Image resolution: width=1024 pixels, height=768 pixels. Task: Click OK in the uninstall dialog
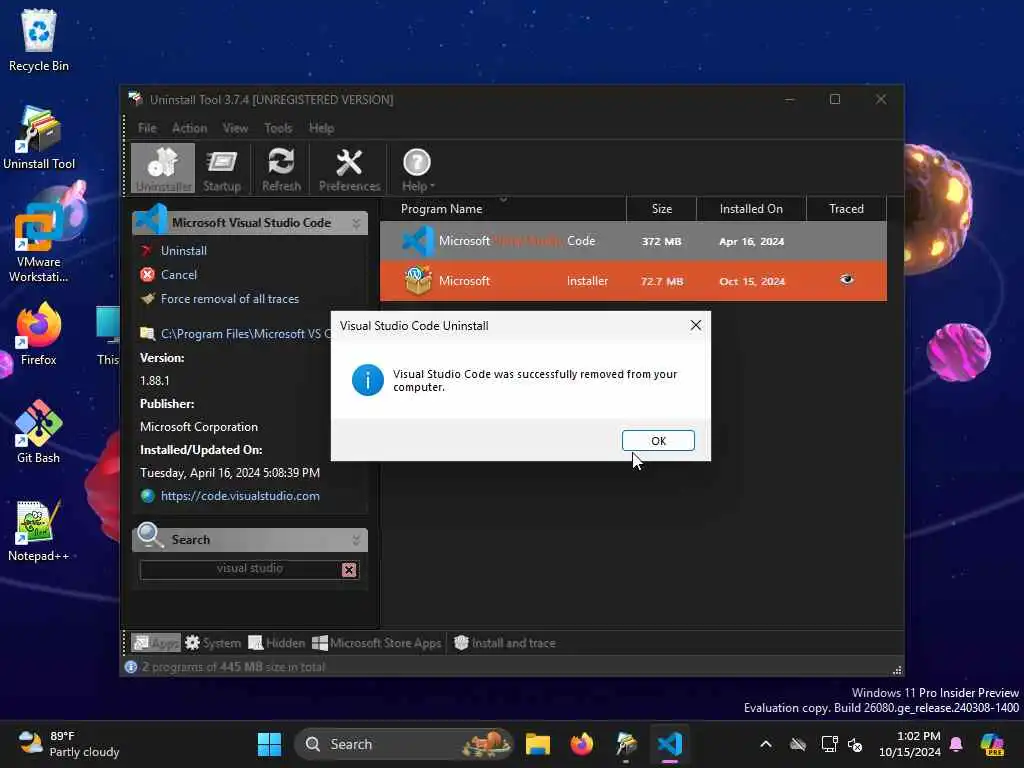point(658,441)
